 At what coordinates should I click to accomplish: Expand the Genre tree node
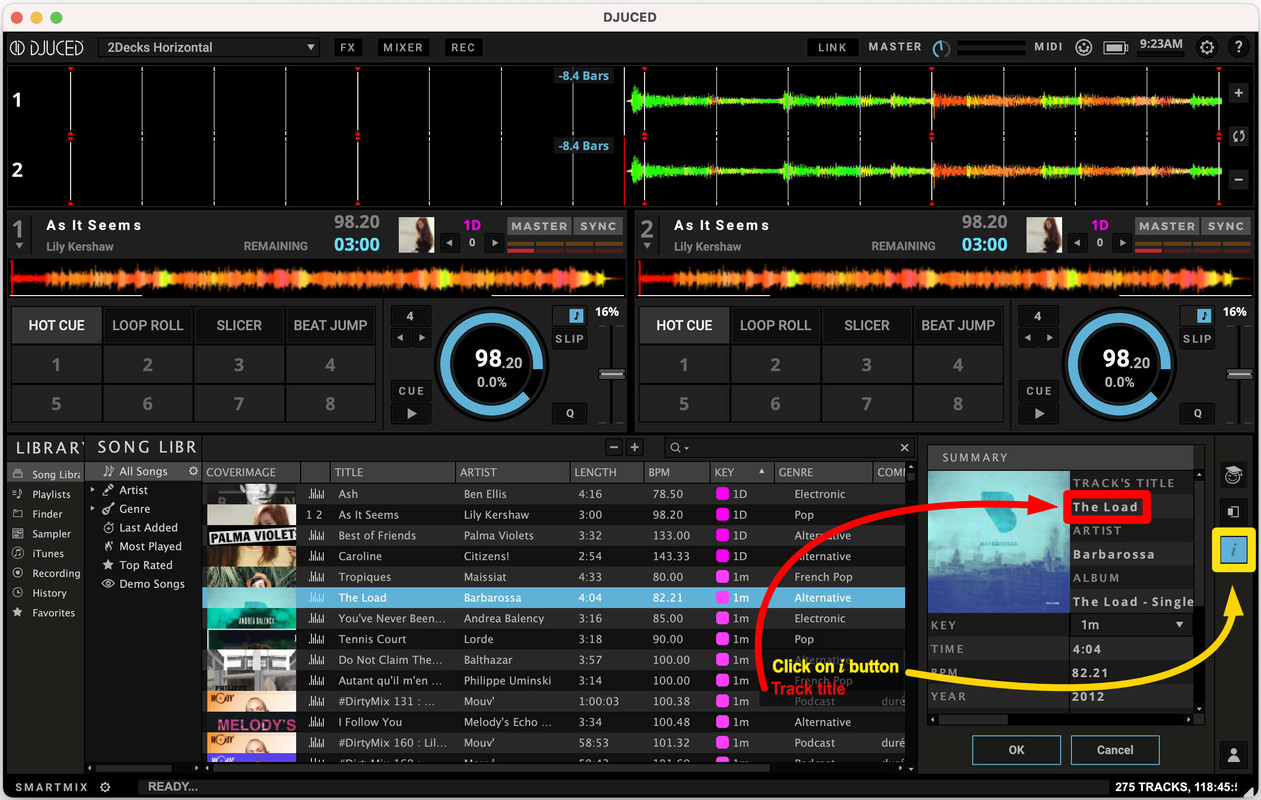93,509
